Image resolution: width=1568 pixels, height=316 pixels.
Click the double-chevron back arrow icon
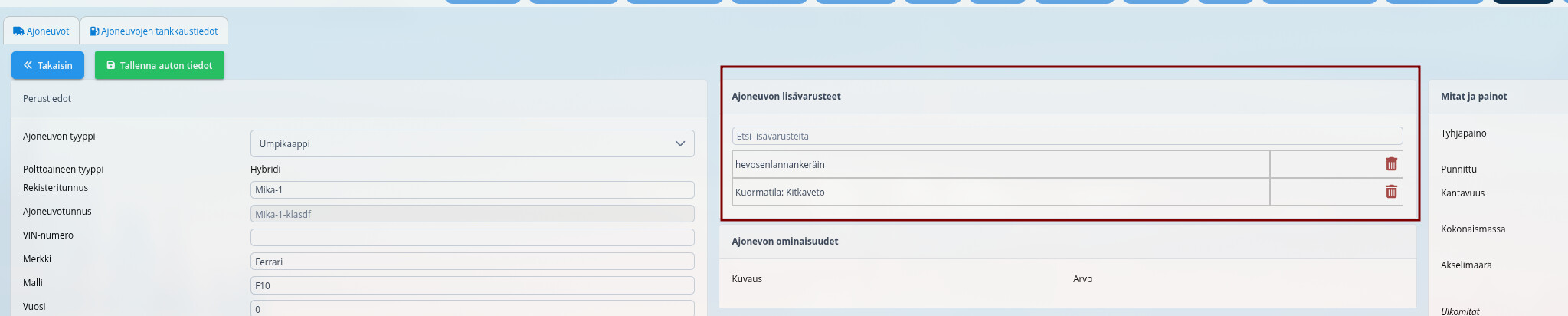pyautogui.click(x=28, y=65)
